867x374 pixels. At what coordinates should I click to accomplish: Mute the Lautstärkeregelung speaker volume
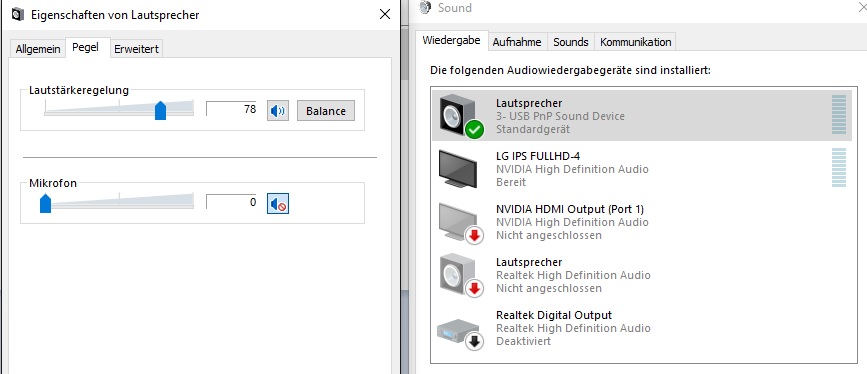(x=278, y=111)
